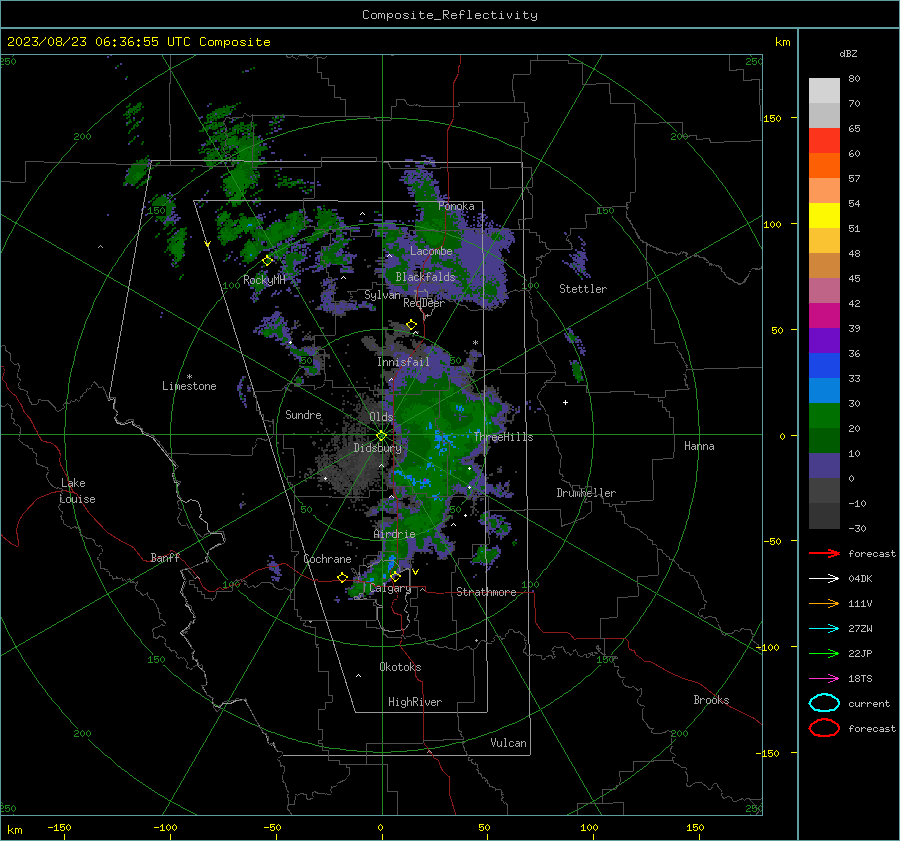Click the RedDeer city label
This screenshot has height=841, width=900.
[x=424, y=303]
